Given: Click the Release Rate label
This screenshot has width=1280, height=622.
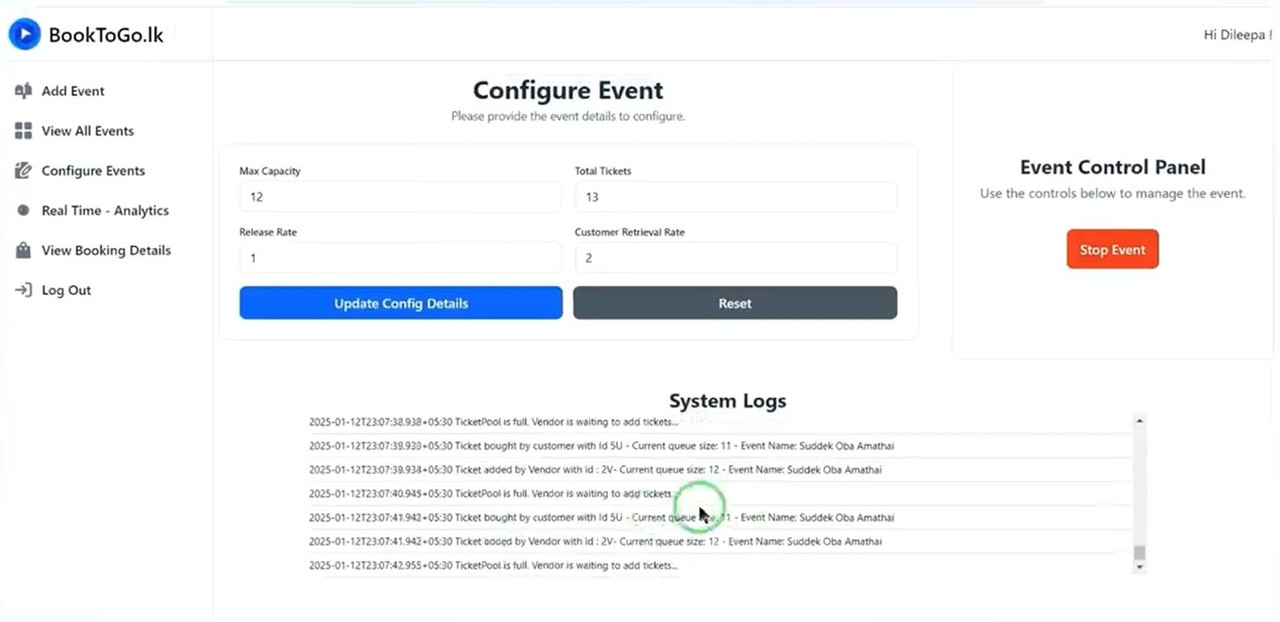Looking at the screenshot, I should (268, 232).
